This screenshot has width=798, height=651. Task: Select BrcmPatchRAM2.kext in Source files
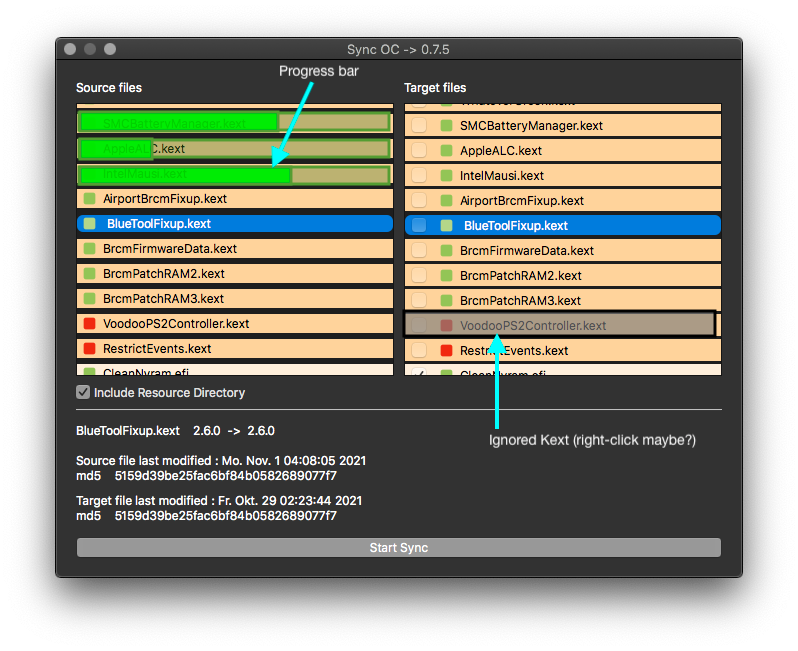tap(235, 273)
